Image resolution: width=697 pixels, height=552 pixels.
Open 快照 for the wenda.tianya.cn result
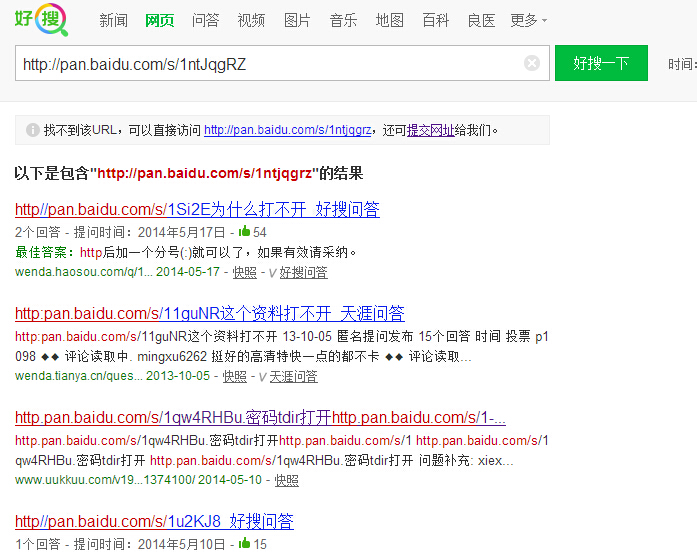[x=234, y=376]
